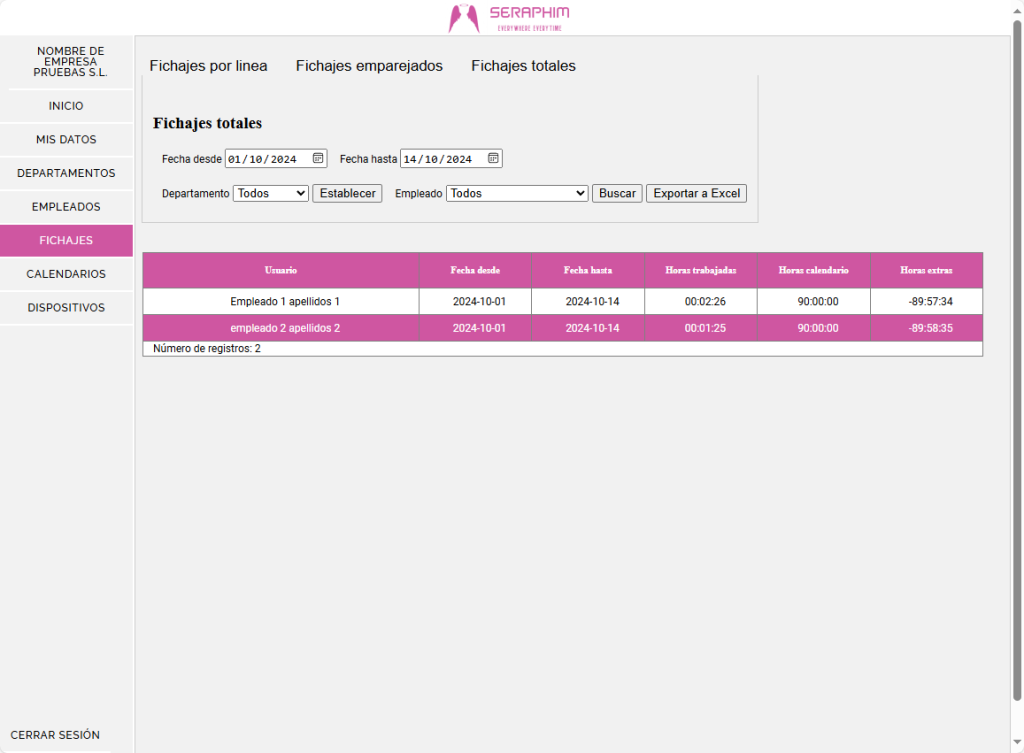Switch to Fichajes por linea tab
Viewport: 1024px width, 753px height.
point(208,66)
